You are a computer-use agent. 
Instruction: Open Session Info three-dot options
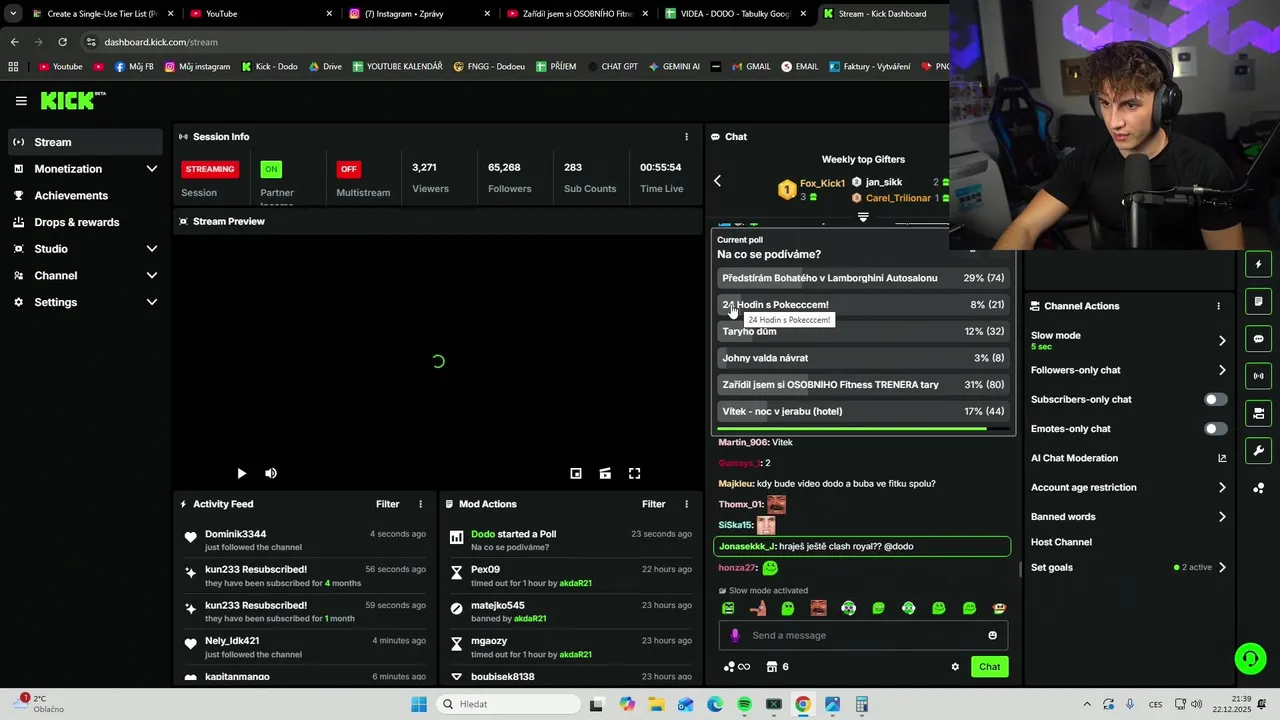(686, 137)
